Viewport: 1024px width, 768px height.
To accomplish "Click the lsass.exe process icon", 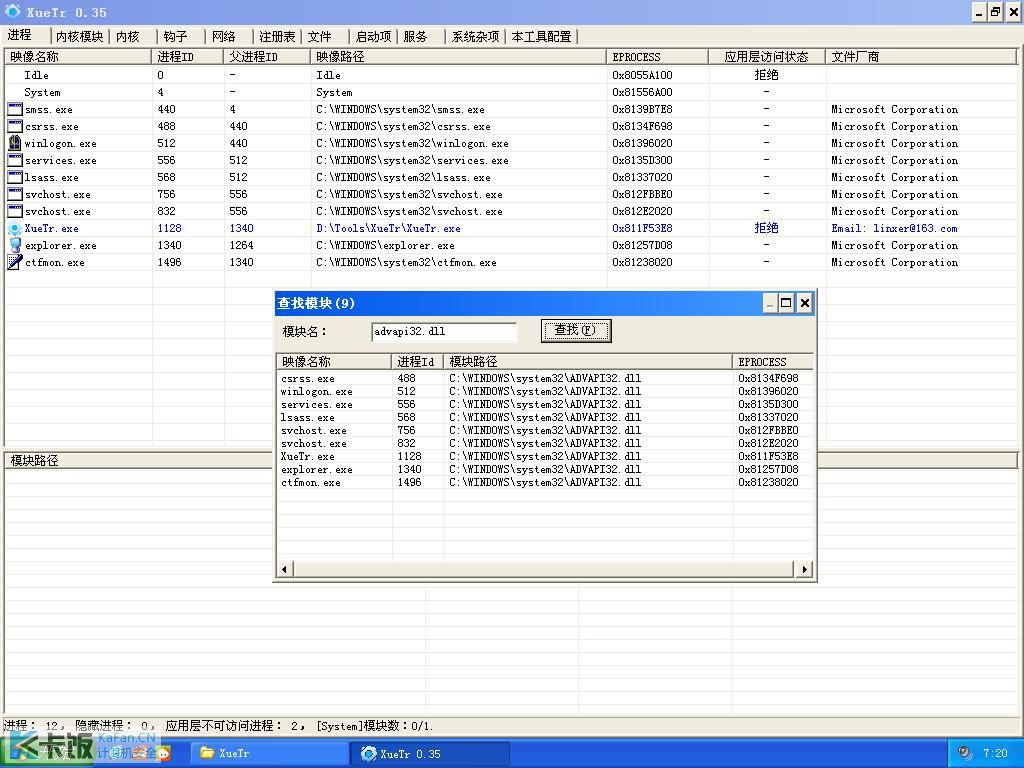I will click(14, 177).
